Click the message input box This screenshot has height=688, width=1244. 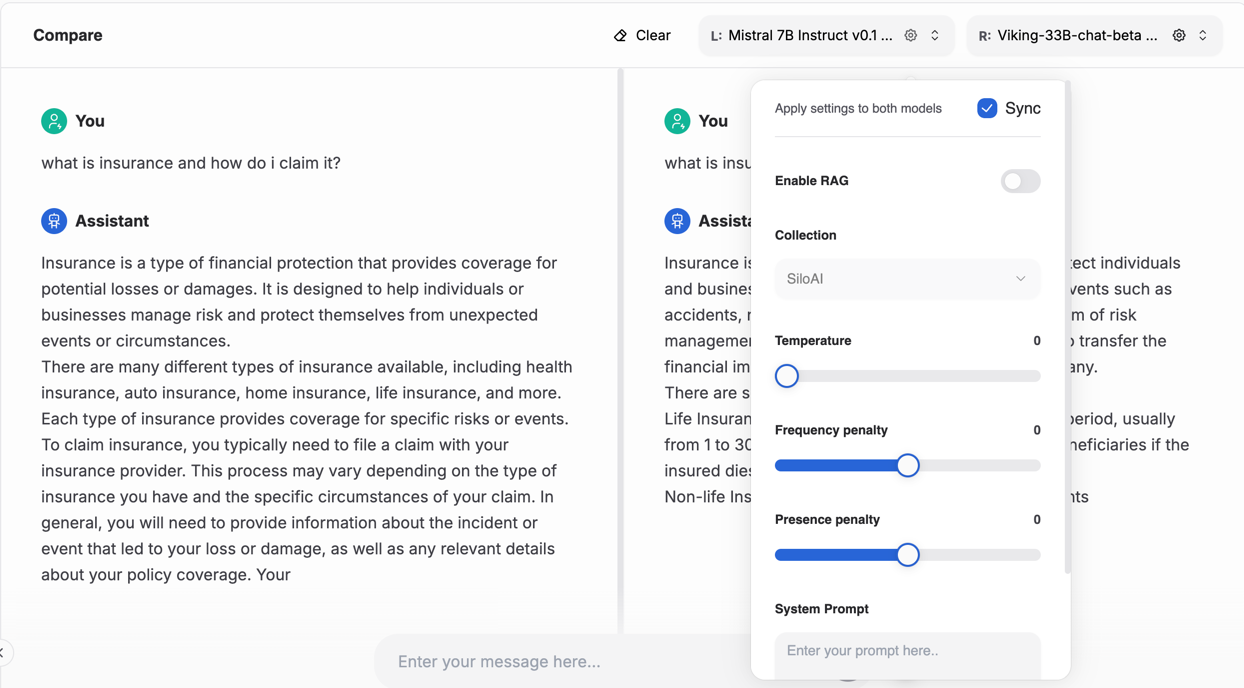tap(560, 661)
